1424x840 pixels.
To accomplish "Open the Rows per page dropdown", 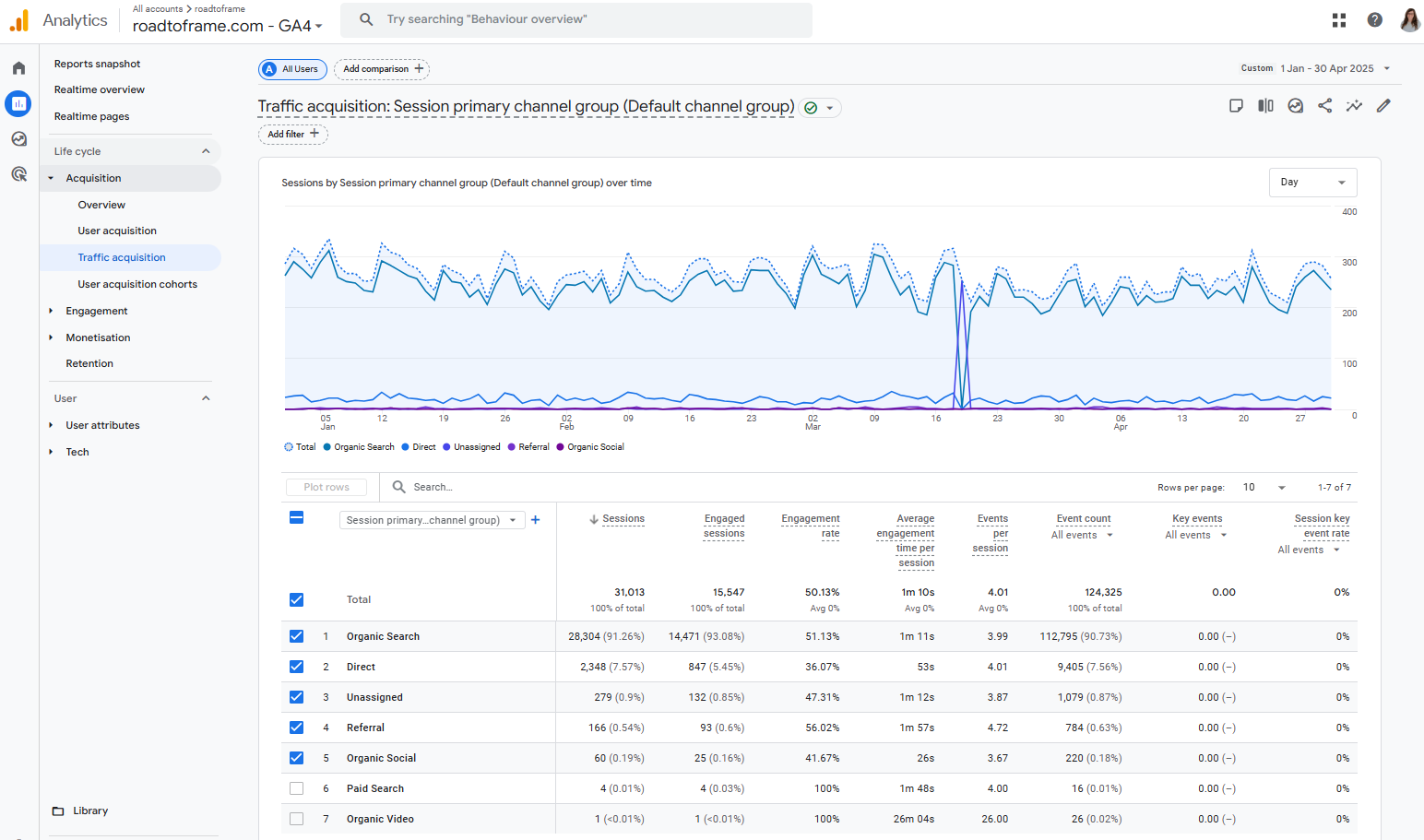I will pos(1264,488).
